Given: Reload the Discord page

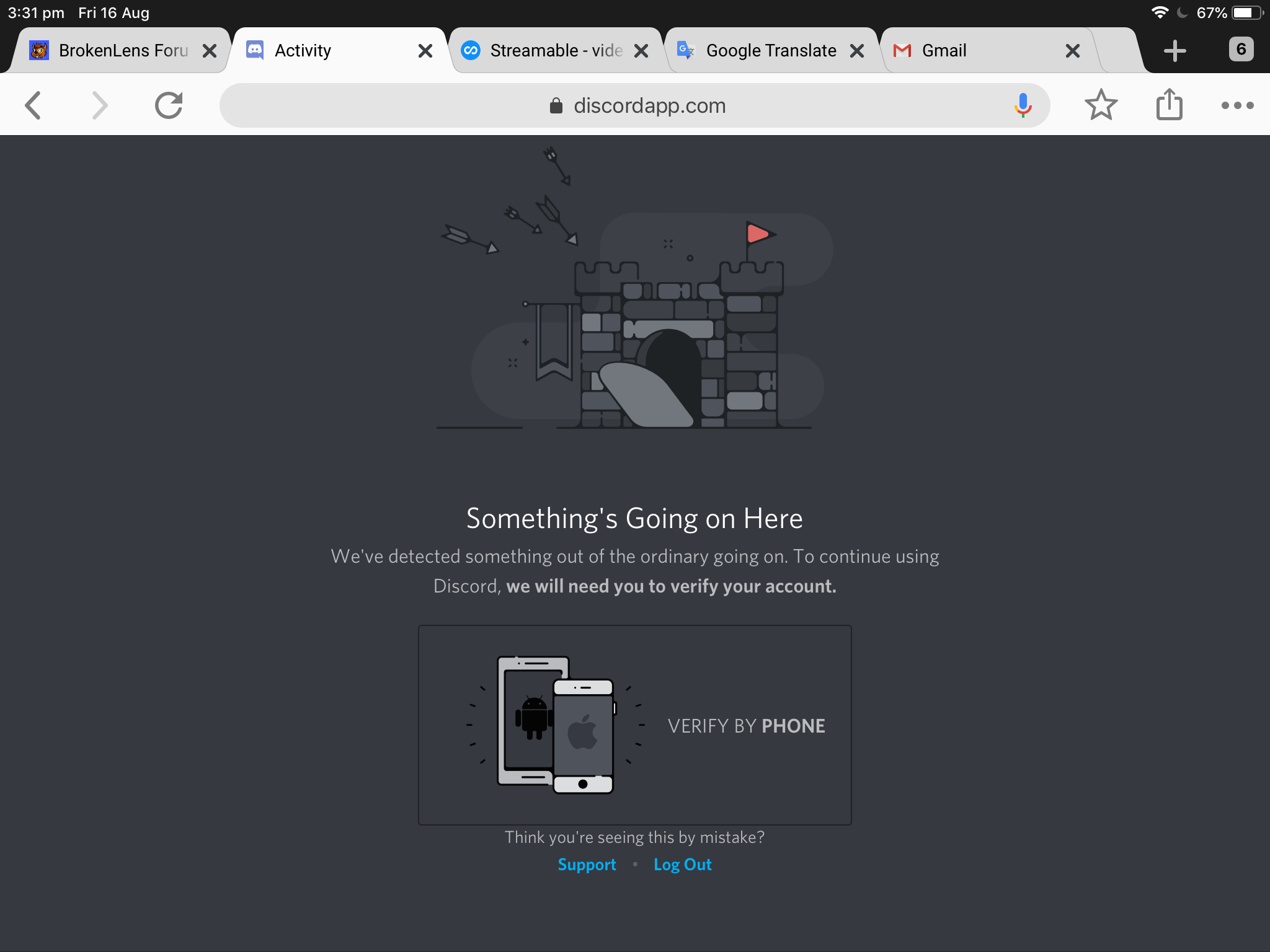Looking at the screenshot, I should tap(169, 105).
